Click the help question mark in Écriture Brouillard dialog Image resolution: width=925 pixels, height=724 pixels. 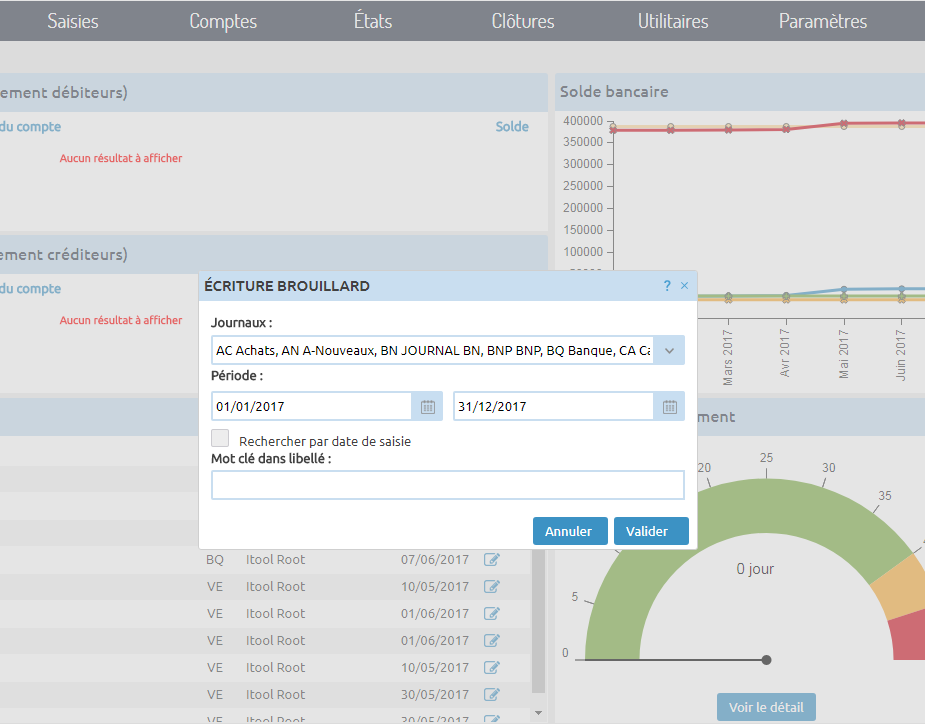point(667,286)
